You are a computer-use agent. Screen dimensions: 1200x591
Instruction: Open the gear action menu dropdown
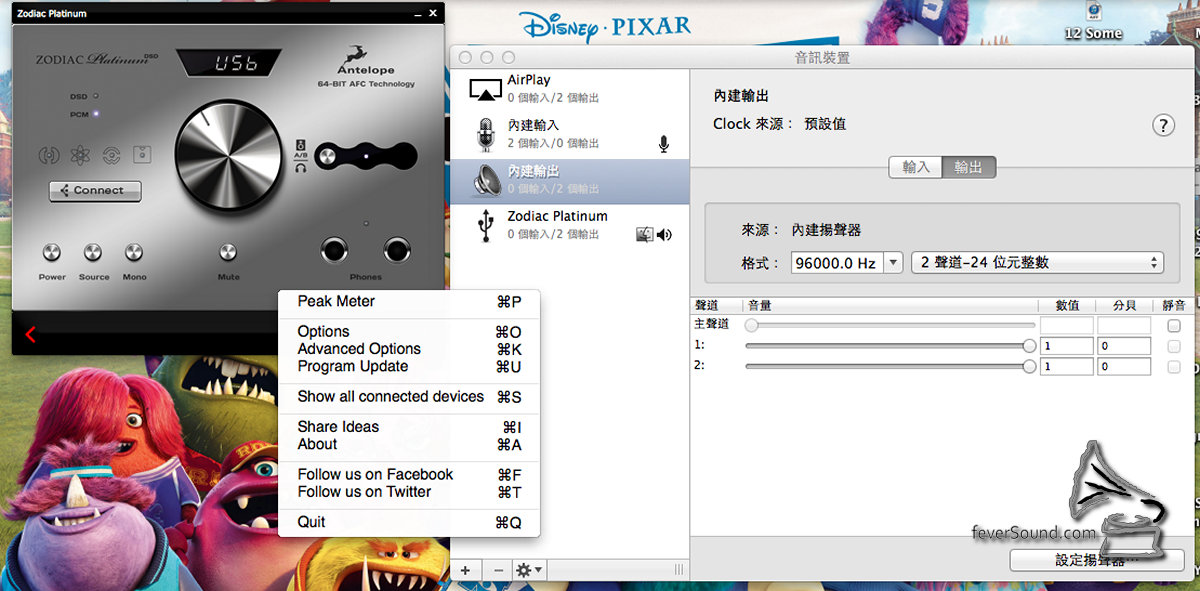click(x=529, y=570)
